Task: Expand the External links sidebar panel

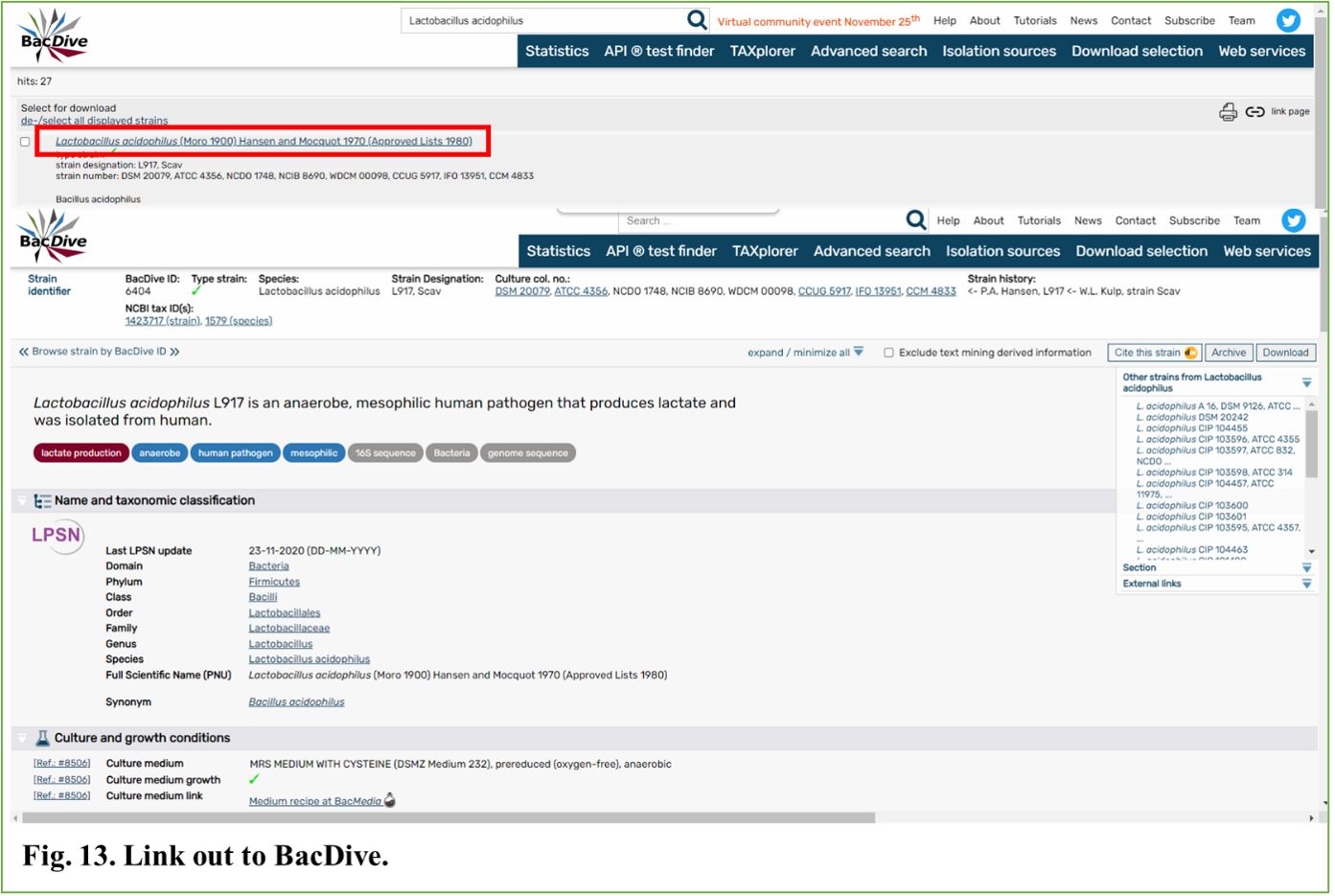Action: click(x=1306, y=584)
